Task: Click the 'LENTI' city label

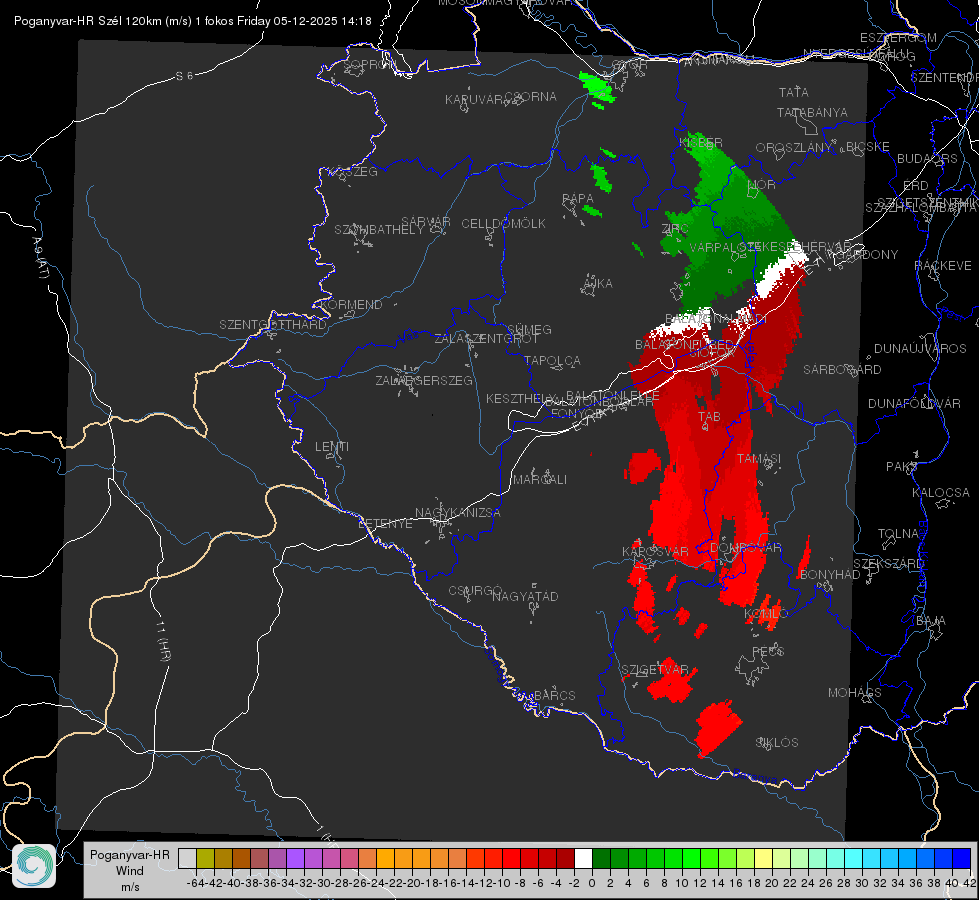Action: click(332, 447)
